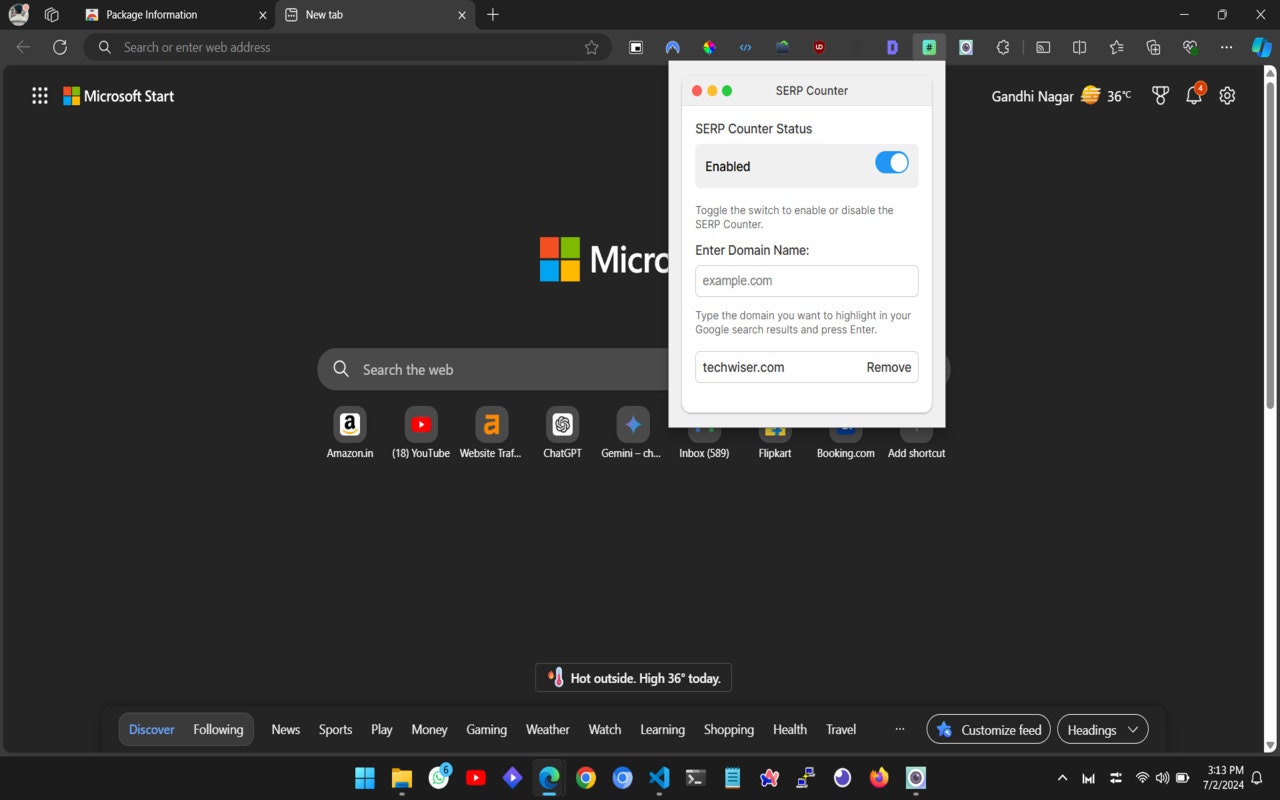This screenshot has width=1280, height=800.
Task: Click the techwiser.com entry text
Action: pos(743,367)
